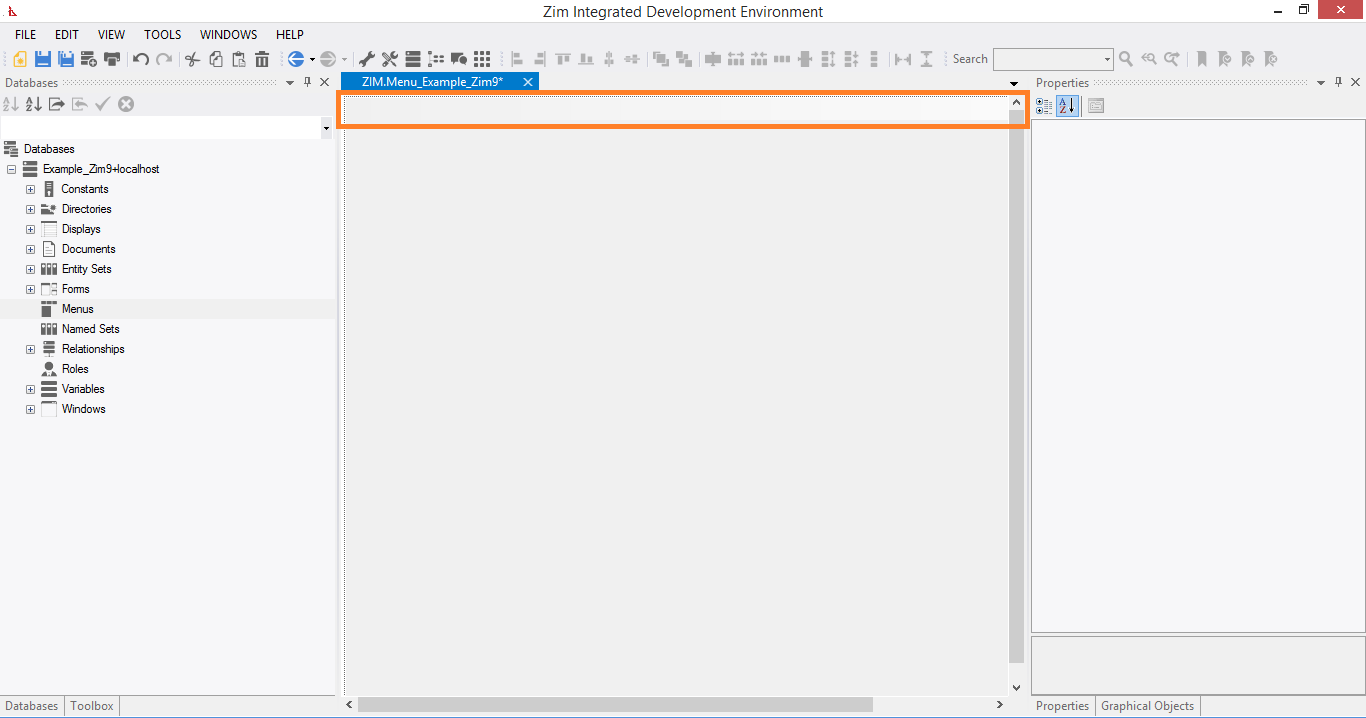Open Databases panel window options dropdown
The image size is (1366, 718).
tap(290, 83)
